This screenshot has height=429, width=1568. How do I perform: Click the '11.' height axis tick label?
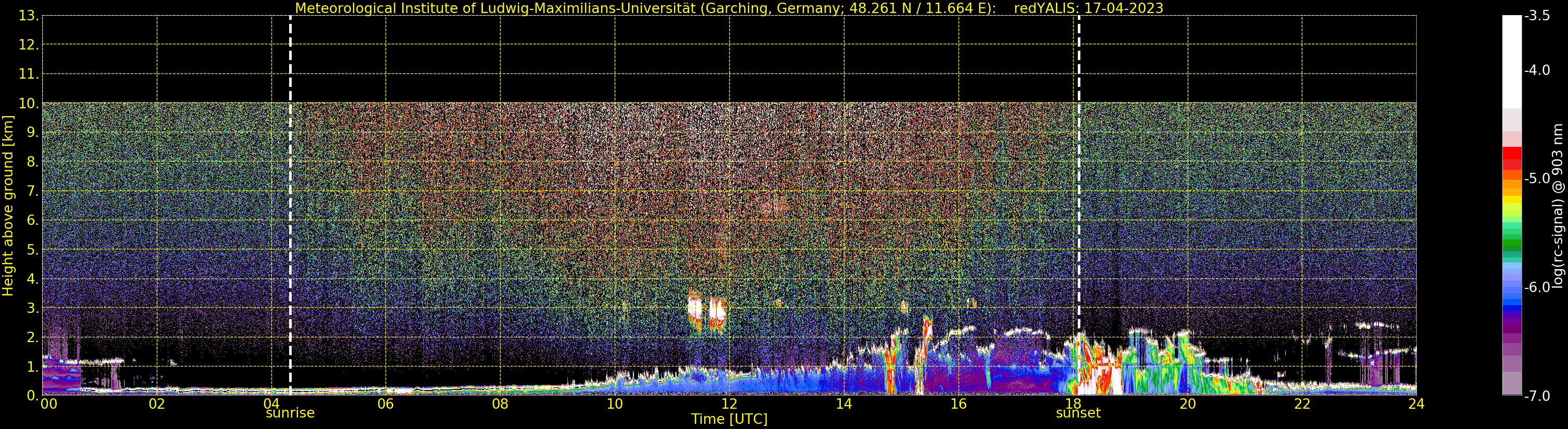click(29, 74)
